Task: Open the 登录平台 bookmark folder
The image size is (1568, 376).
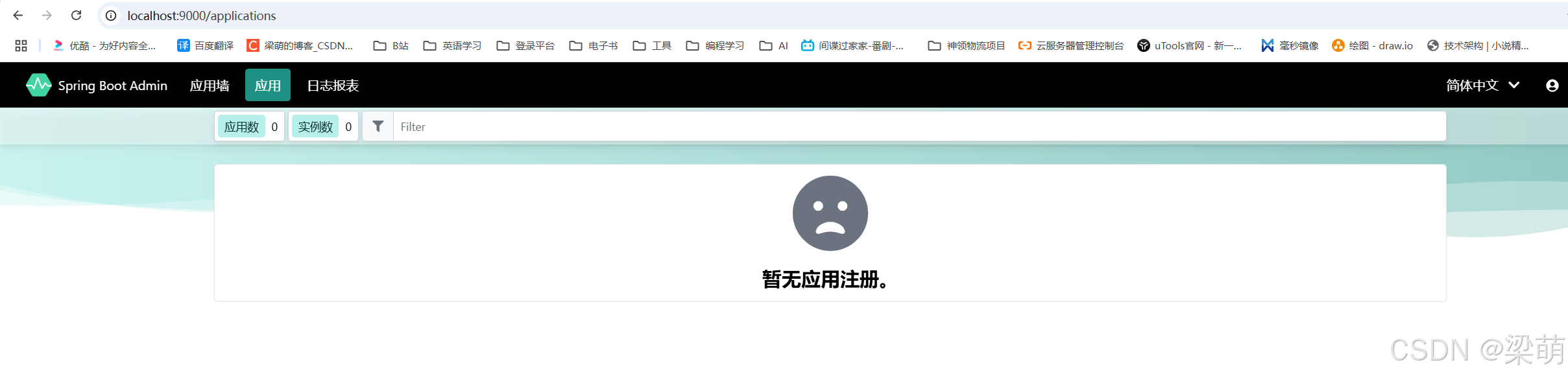Action: [525, 45]
